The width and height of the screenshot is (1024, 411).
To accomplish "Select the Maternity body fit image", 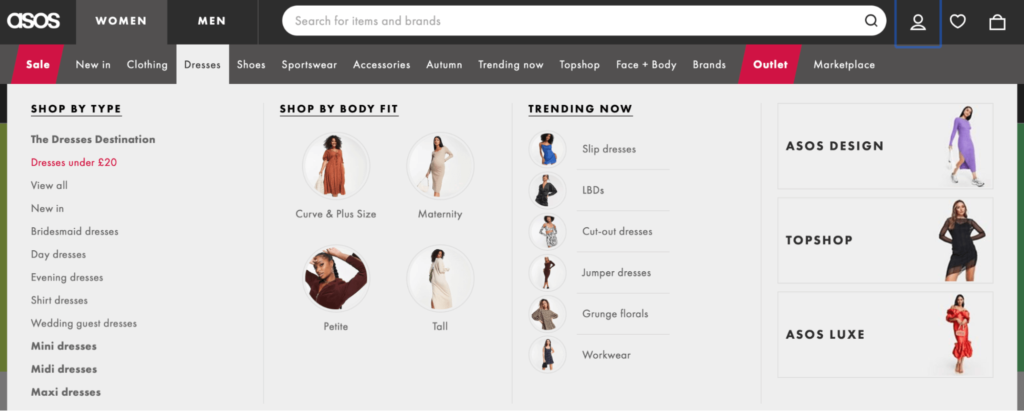I will pos(440,166).
